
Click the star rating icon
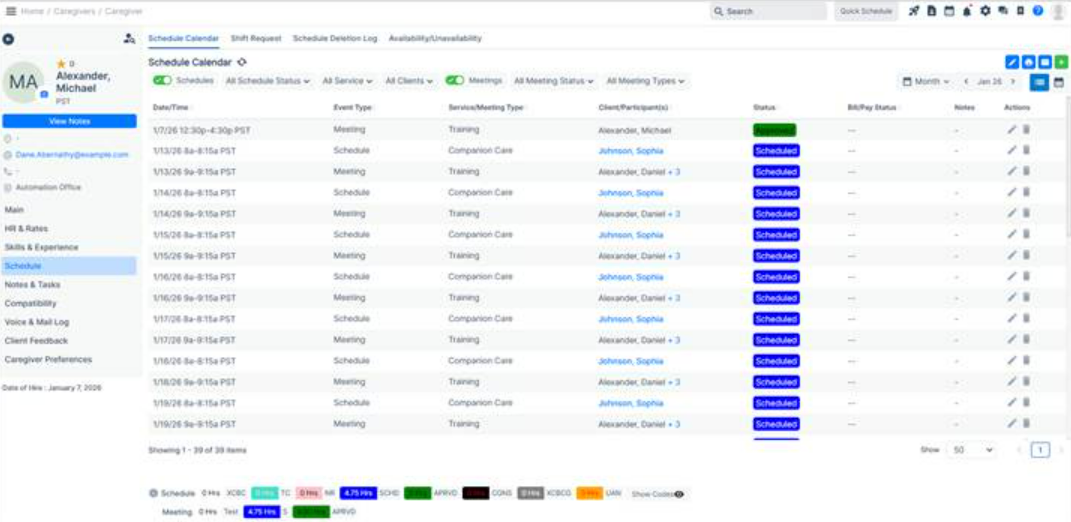(61, 64)
